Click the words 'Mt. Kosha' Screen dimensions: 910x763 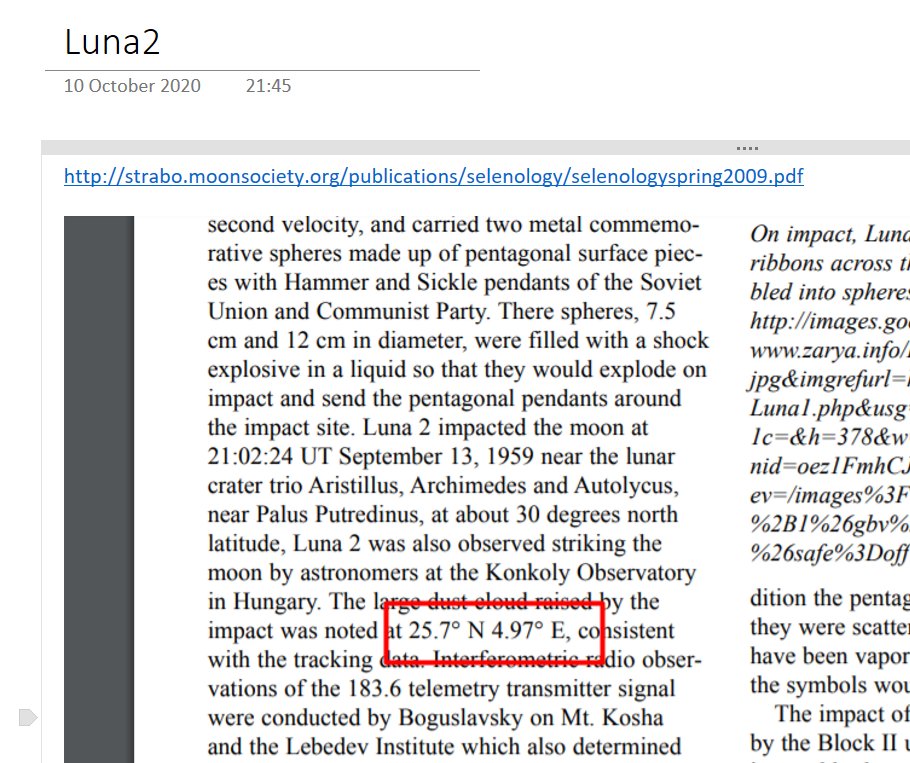[x=612, y=718]
